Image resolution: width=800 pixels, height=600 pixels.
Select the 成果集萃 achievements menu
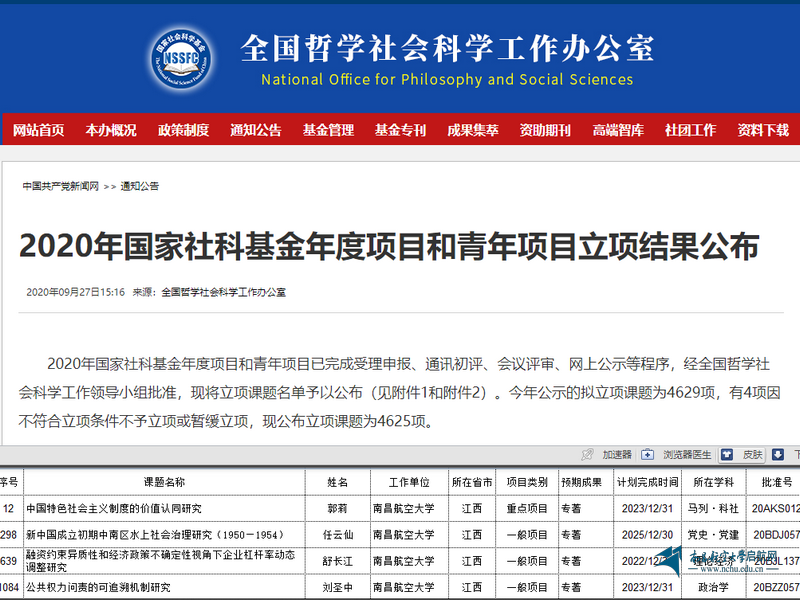click(x=471, y=130)
